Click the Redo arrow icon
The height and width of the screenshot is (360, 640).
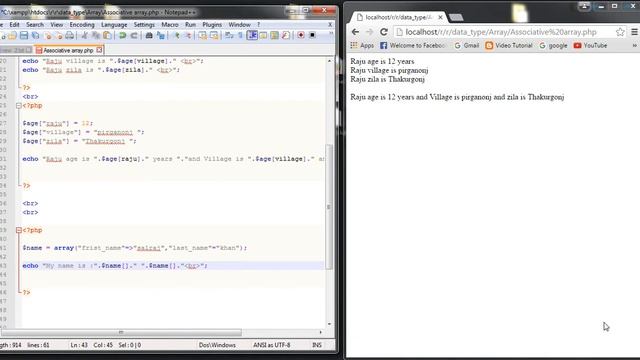coord(133,36)
